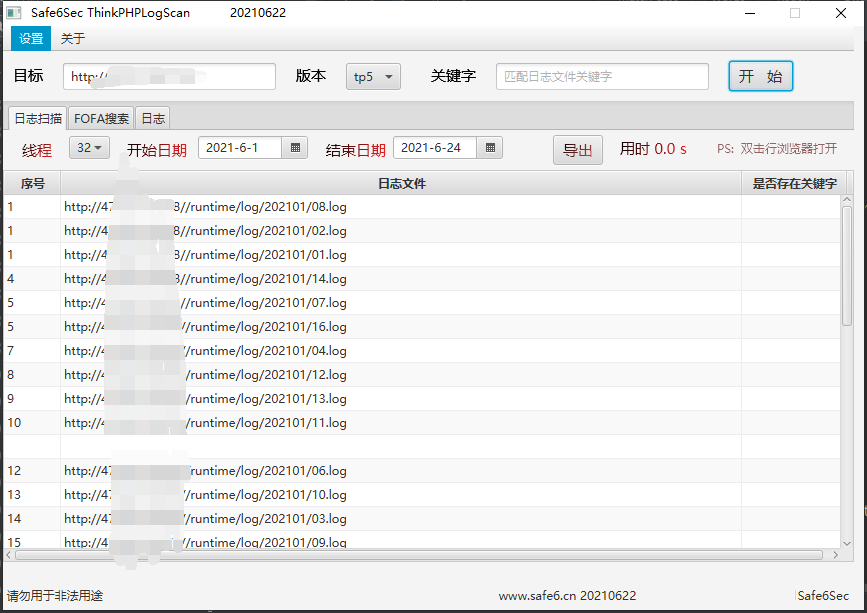Click the 导出 export button

click(577, 150)
